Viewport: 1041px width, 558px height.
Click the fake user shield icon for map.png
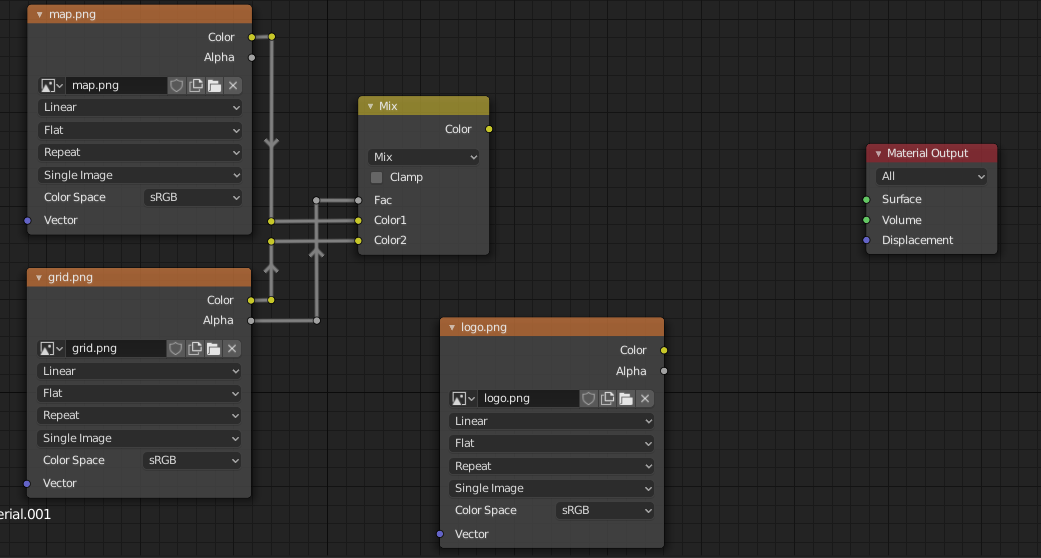(177, 86)
